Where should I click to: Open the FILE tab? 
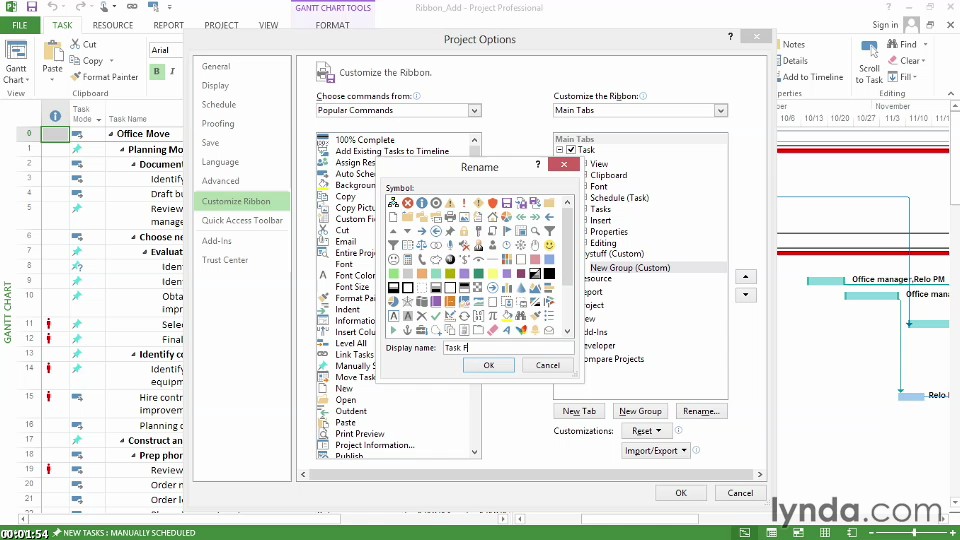coord(20,25)
